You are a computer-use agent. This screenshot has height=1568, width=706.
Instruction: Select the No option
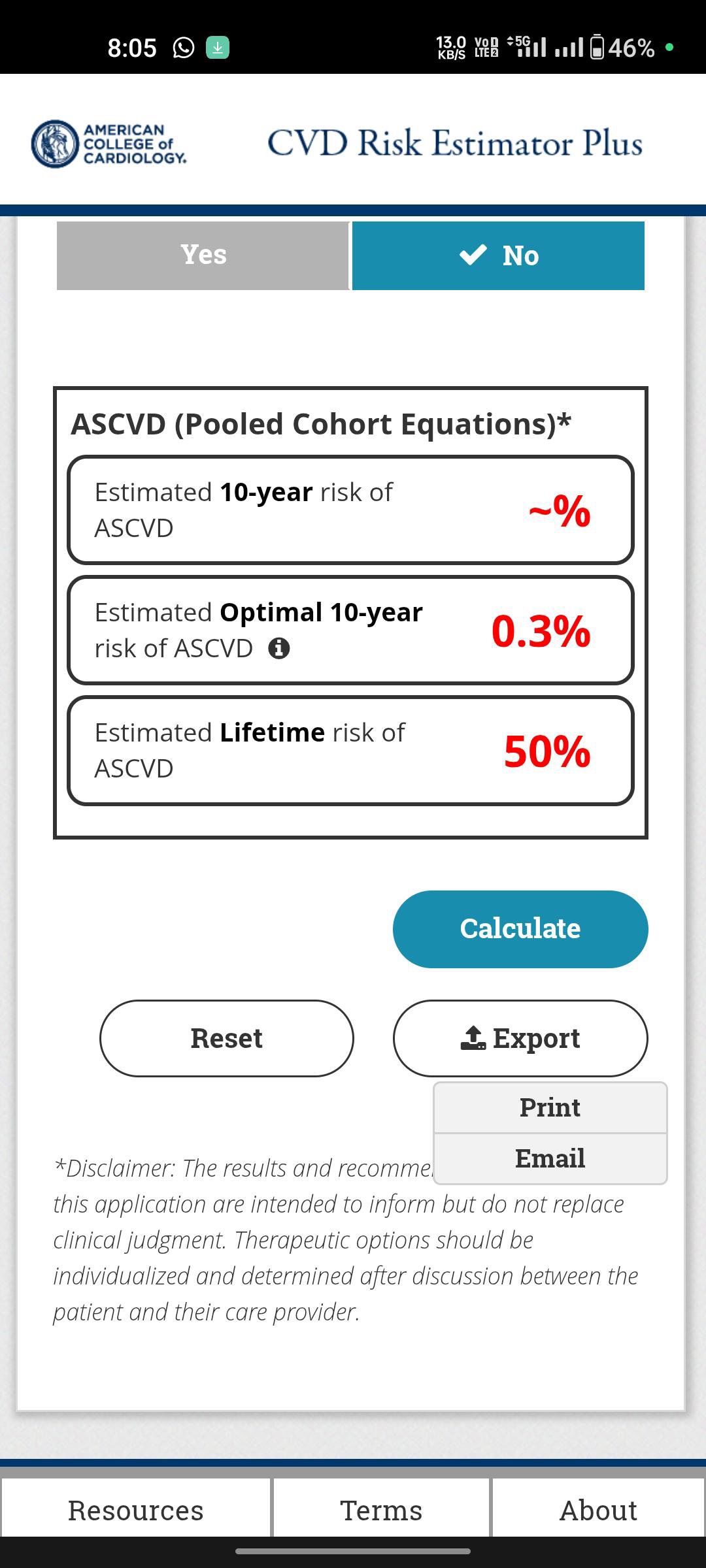pyautogui.click(x=498, y=255)
